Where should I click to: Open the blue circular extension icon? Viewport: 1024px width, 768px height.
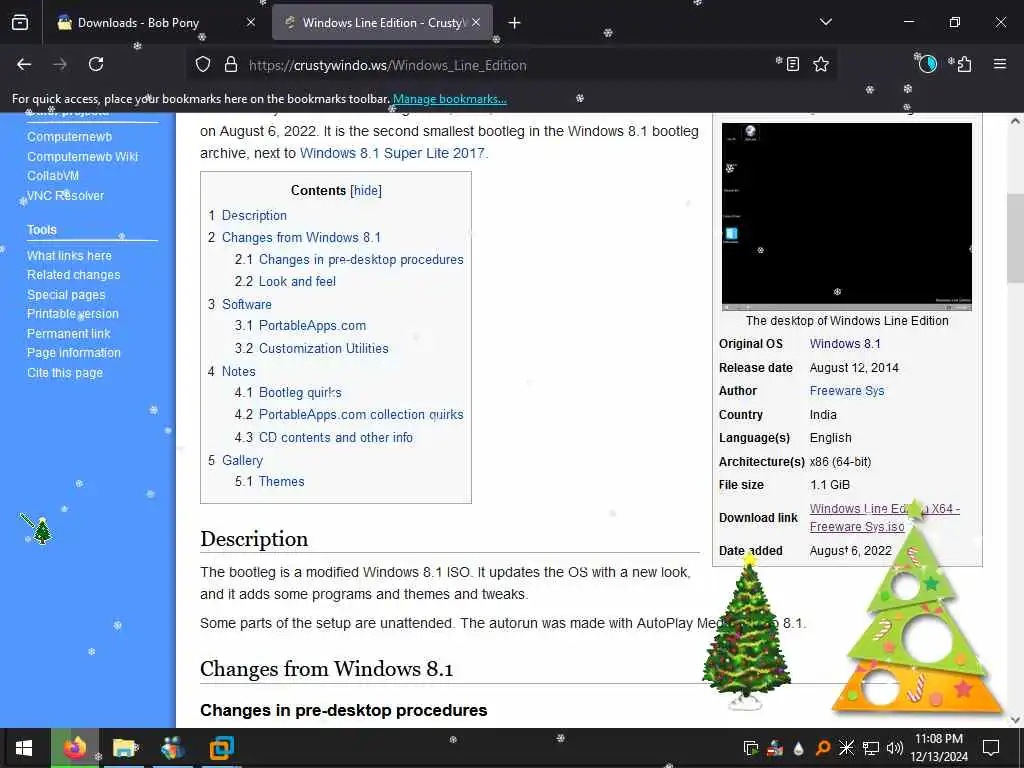[927, 64]
